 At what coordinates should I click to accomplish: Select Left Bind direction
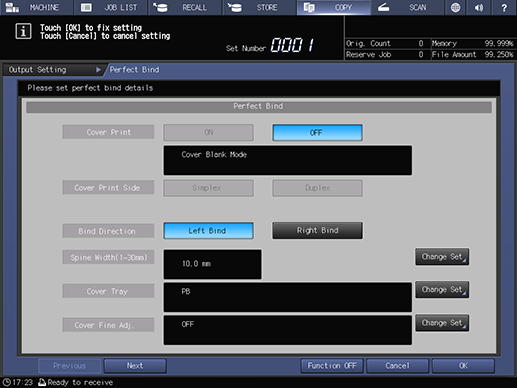208,231
